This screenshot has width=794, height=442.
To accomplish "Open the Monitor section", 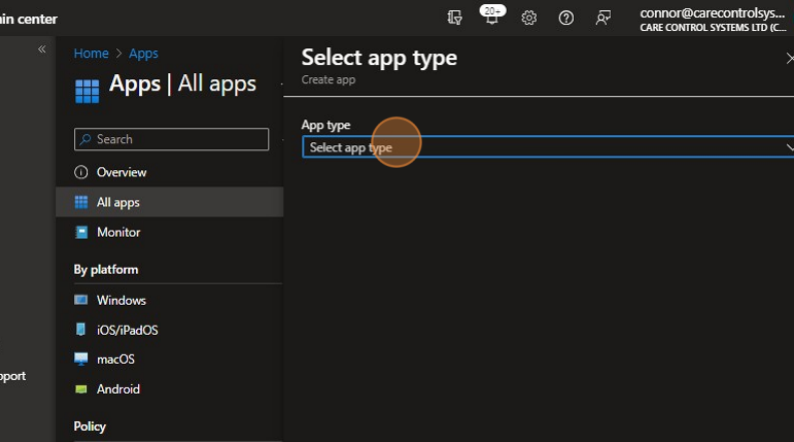I will pyautogui.click(x=118, y=232).
